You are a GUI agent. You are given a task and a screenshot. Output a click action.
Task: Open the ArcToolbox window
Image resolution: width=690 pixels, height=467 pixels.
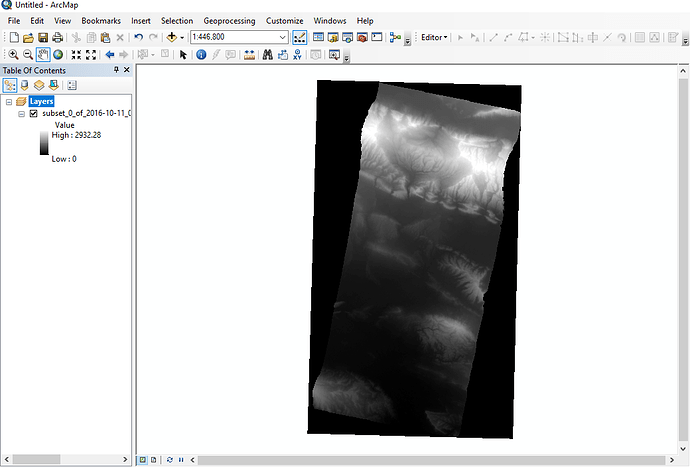(362, 37)
